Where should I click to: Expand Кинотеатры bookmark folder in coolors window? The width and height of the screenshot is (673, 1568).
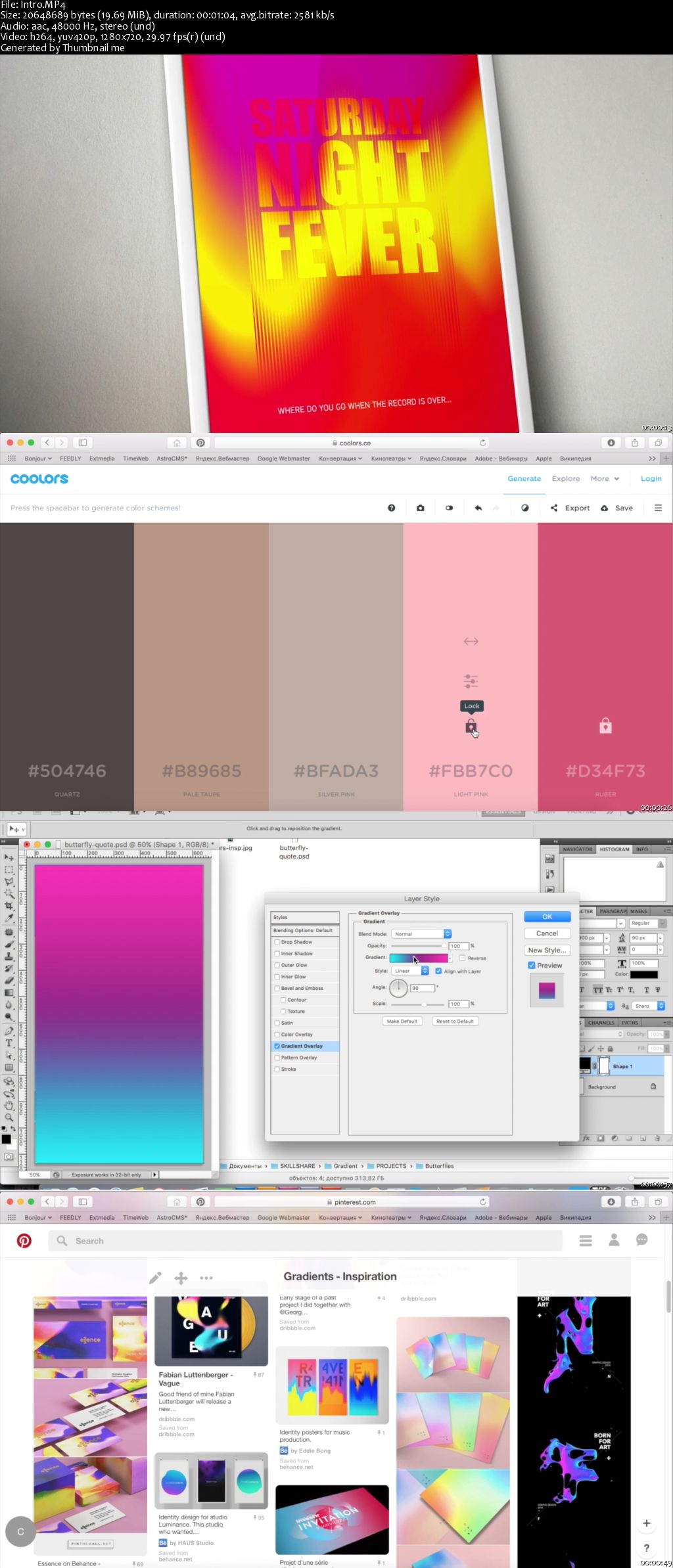(x=391, y=459)
